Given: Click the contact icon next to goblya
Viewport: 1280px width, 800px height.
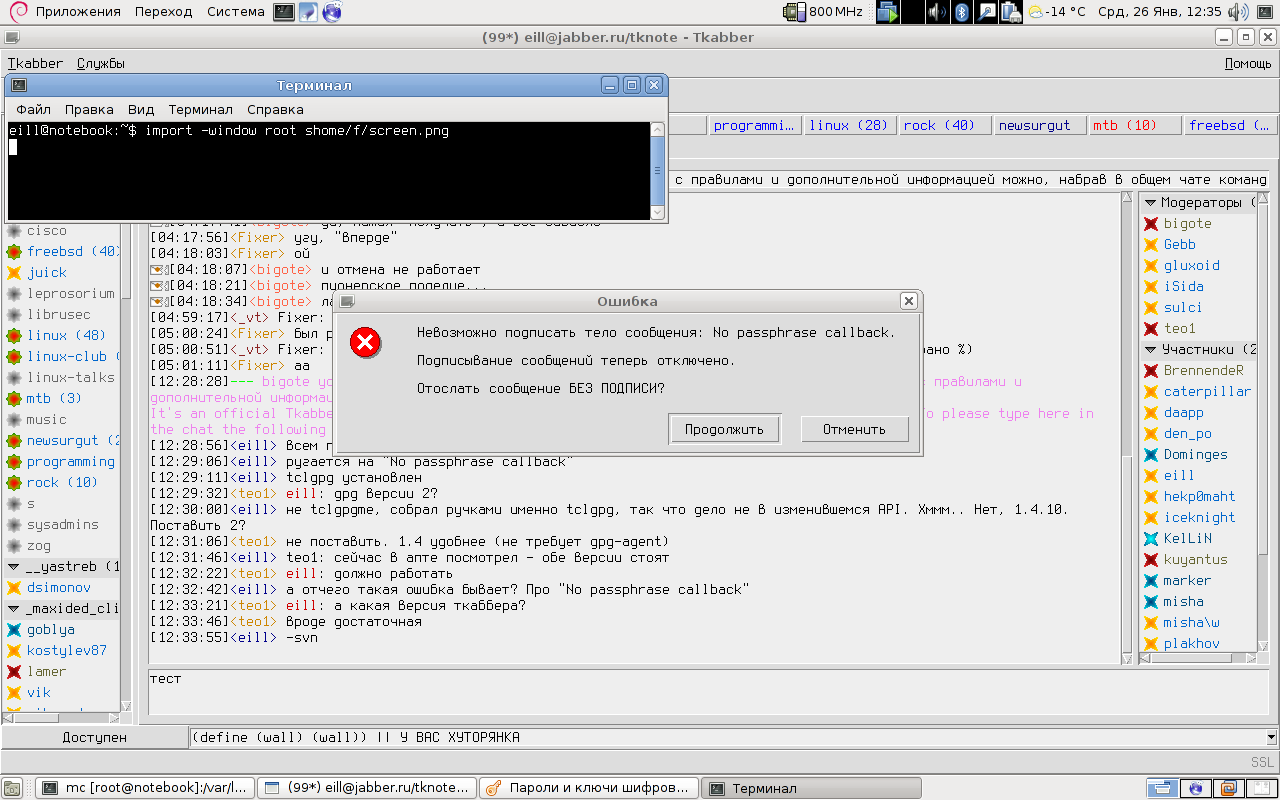Looking at the screenshot, I should click(x=14, y=630).
